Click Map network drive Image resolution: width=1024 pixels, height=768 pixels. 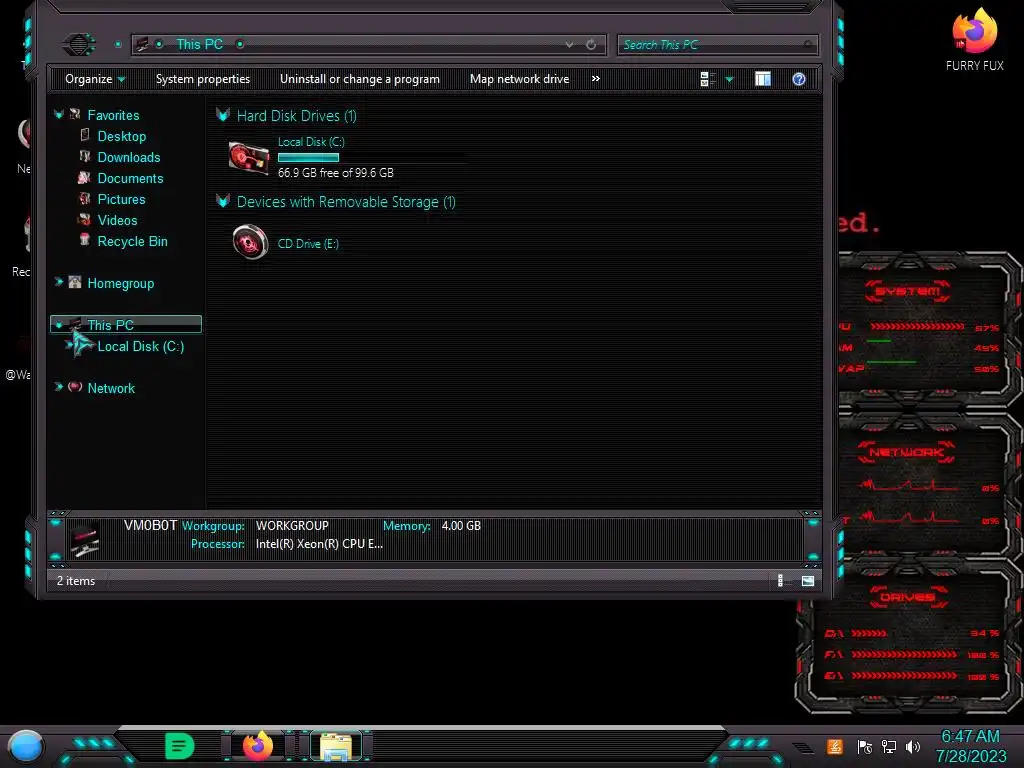(x=519, y=79)
